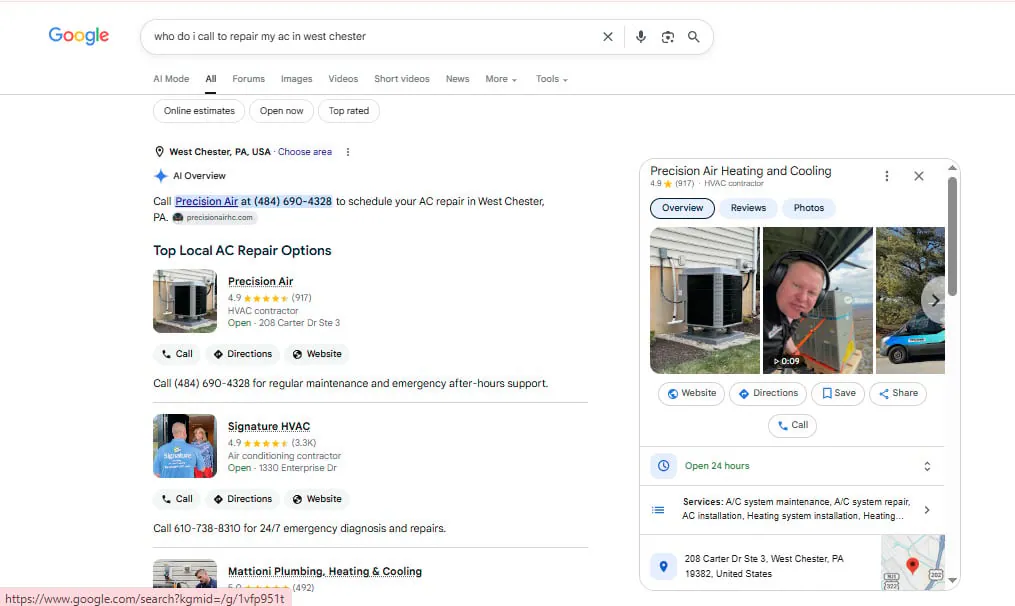Open the AC unit photo in panel
Screen dimensions: 1015x606
coord(705,300)
